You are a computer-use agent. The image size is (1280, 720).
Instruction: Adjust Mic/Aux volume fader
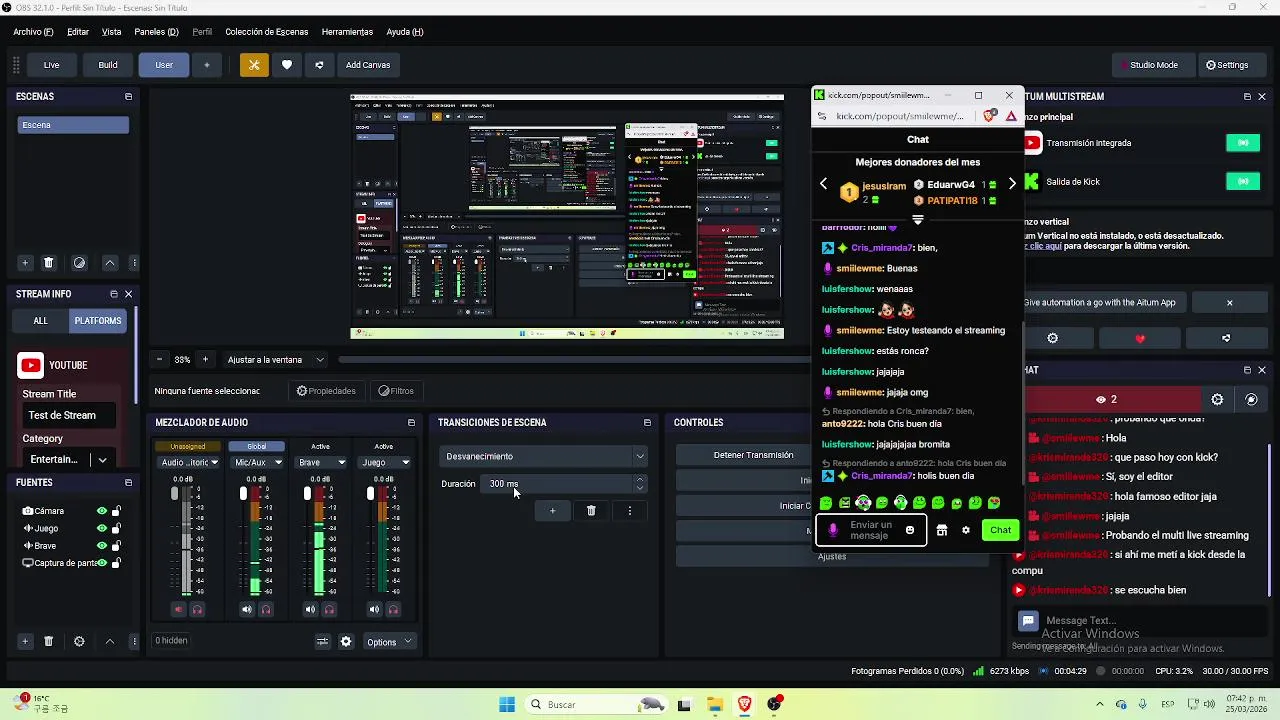pyautogui.click(x=243, y=494)
